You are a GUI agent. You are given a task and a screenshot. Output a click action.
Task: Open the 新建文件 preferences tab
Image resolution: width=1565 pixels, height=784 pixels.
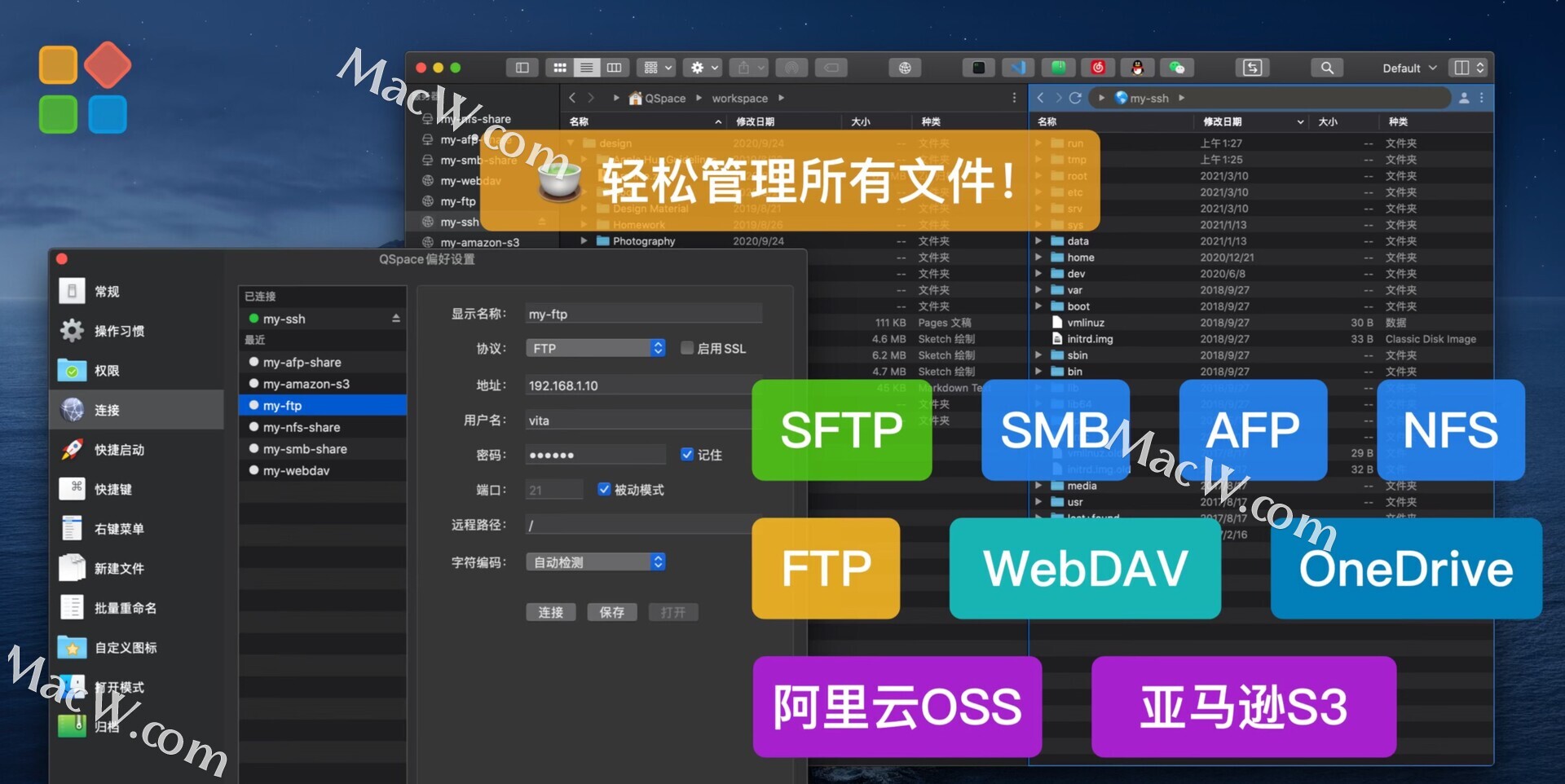137,568
